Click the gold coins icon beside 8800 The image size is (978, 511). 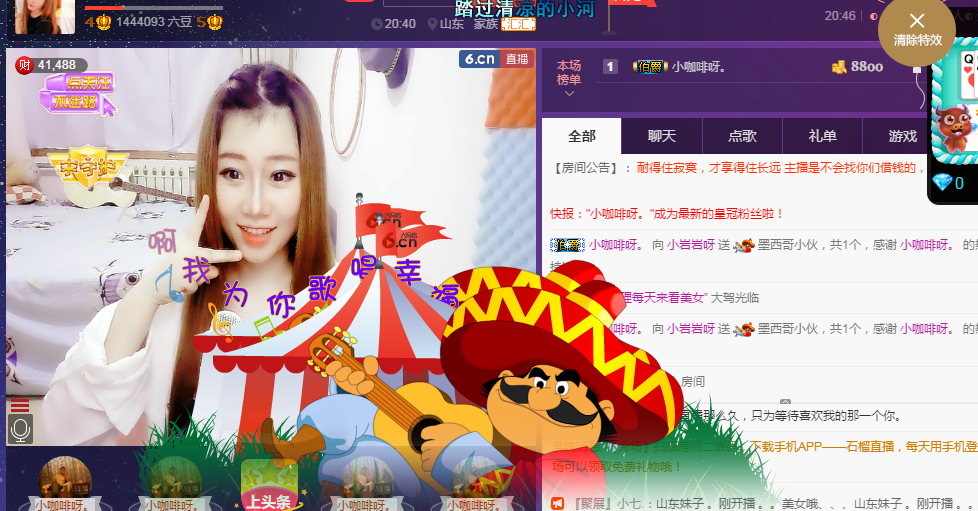[x=839, y=66]
